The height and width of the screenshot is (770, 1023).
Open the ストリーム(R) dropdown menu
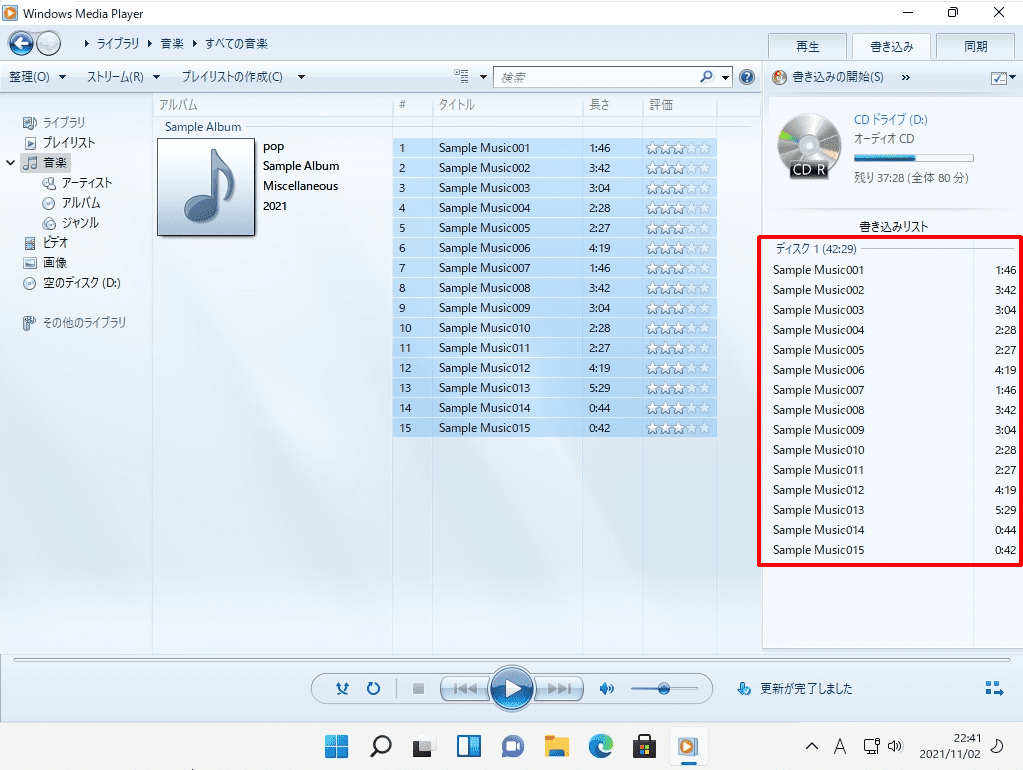(x=123, y=77)
